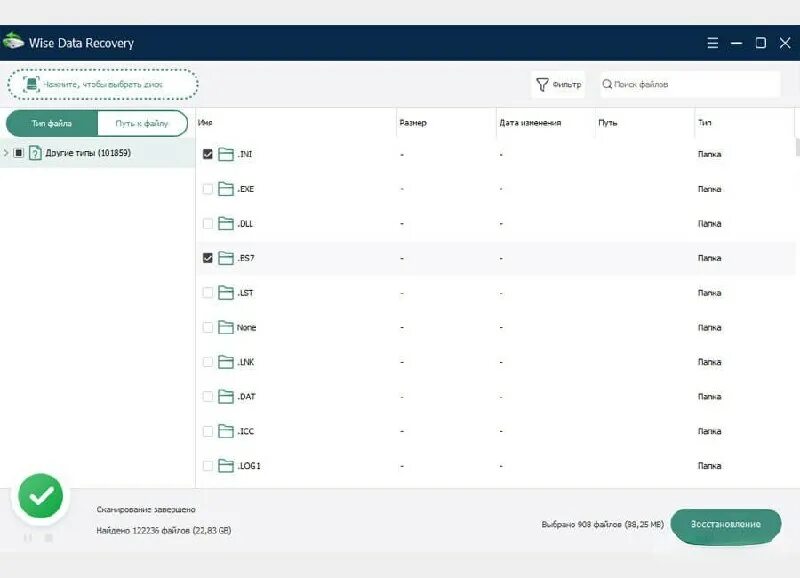Select the None row name
Viewport: 800px width, 578px height.
pyautogui.click(x=246, y=328)
